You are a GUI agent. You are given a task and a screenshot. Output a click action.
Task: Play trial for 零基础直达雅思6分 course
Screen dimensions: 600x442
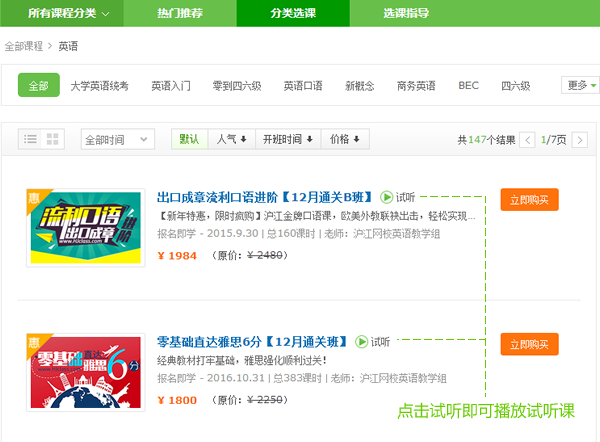(x=373, y=342)
